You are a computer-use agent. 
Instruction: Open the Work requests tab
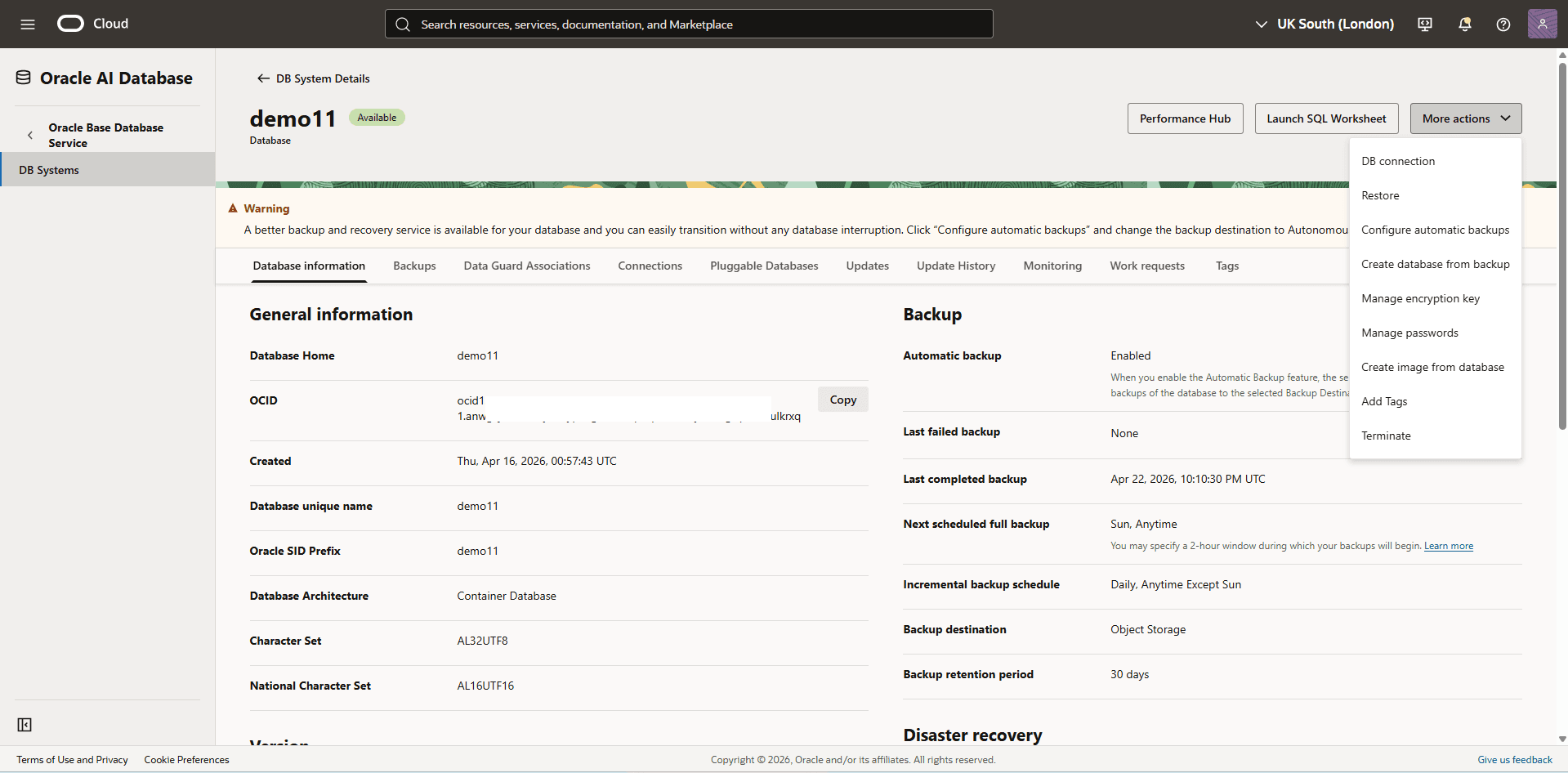pos(1147,266)
